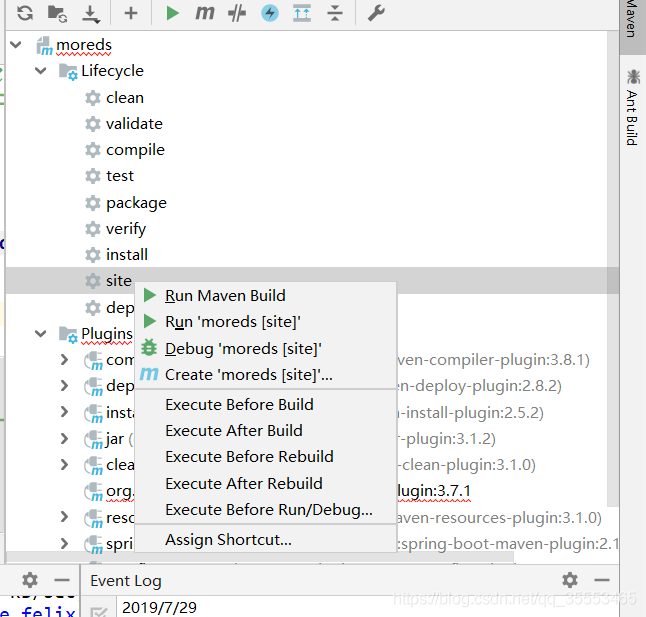Toggle Skip Tests mode icon
The image size is (646, 617).
[237, 13]
